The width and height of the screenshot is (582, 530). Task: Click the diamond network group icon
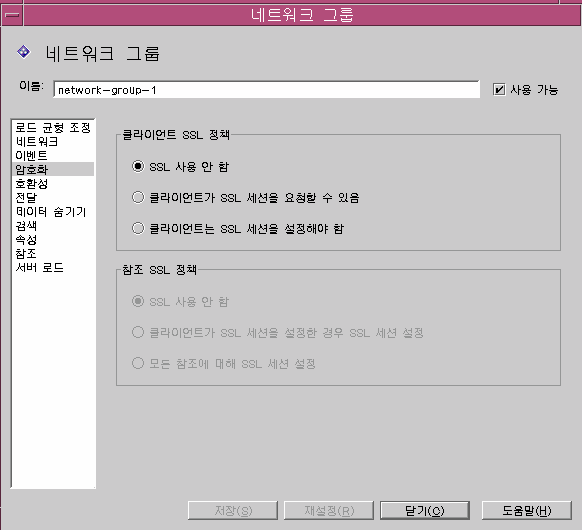click(x=24, y=52)
